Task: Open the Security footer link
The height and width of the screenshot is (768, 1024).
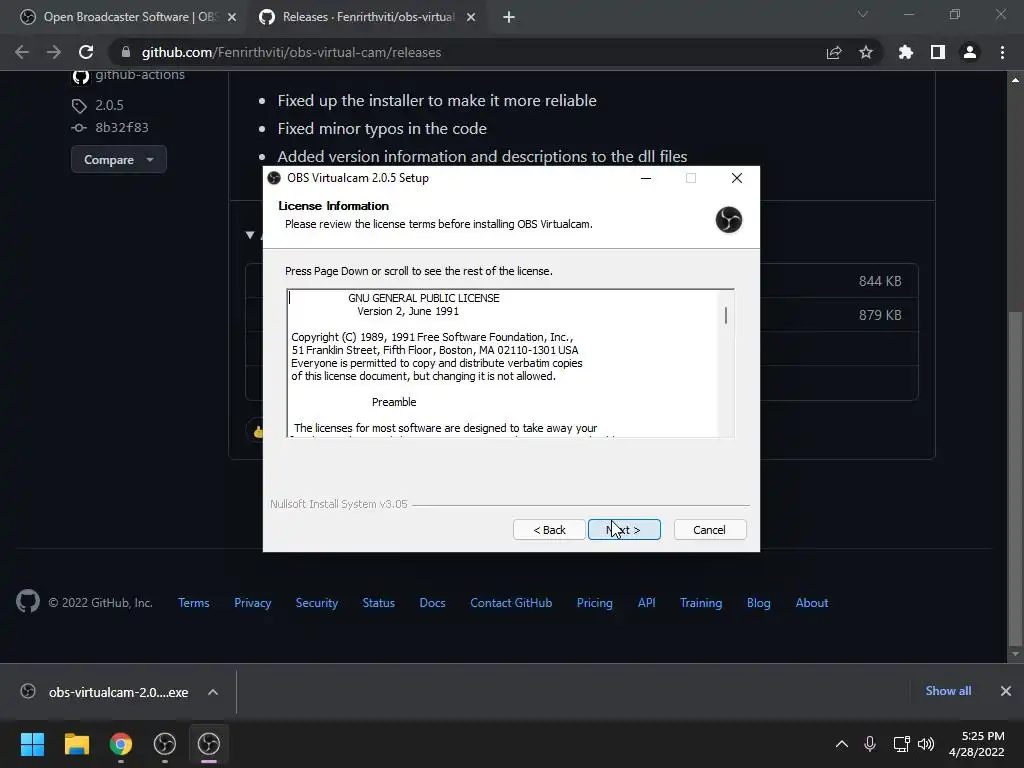Action: tap(317, 603)
